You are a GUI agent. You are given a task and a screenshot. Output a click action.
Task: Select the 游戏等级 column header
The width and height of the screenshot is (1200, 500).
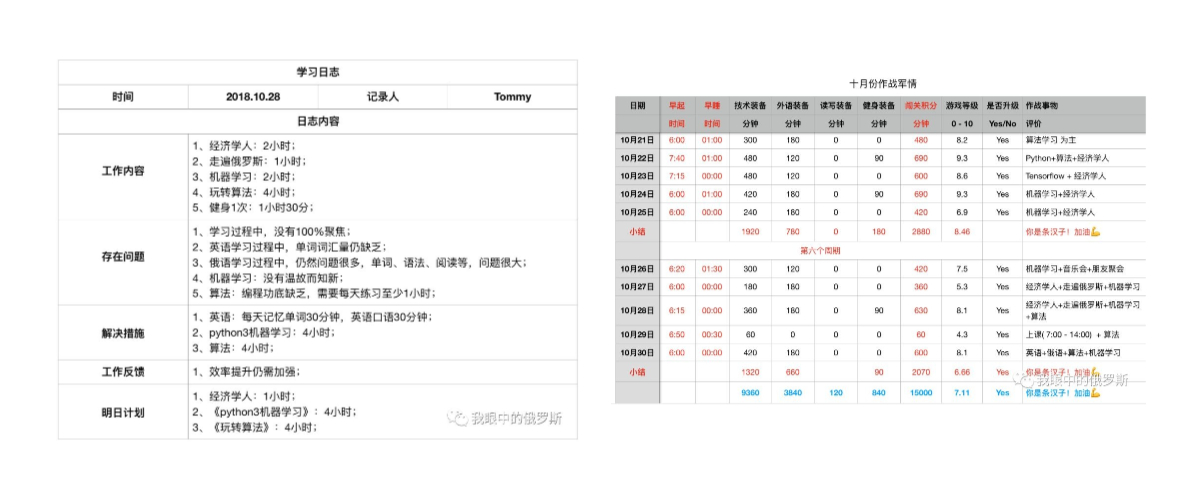point(961,105)
